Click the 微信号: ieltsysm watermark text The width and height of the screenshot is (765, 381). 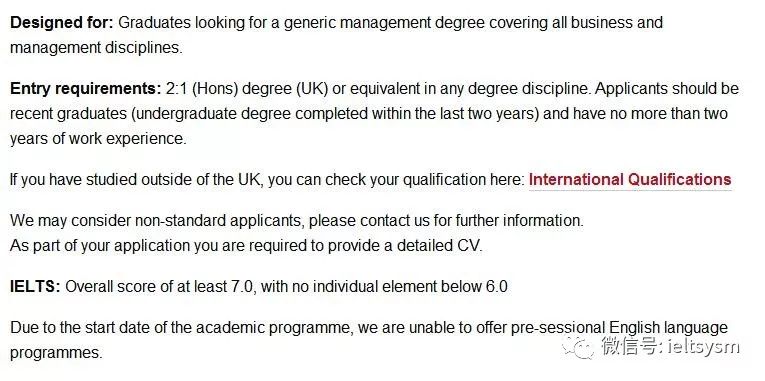pos(670,347)
